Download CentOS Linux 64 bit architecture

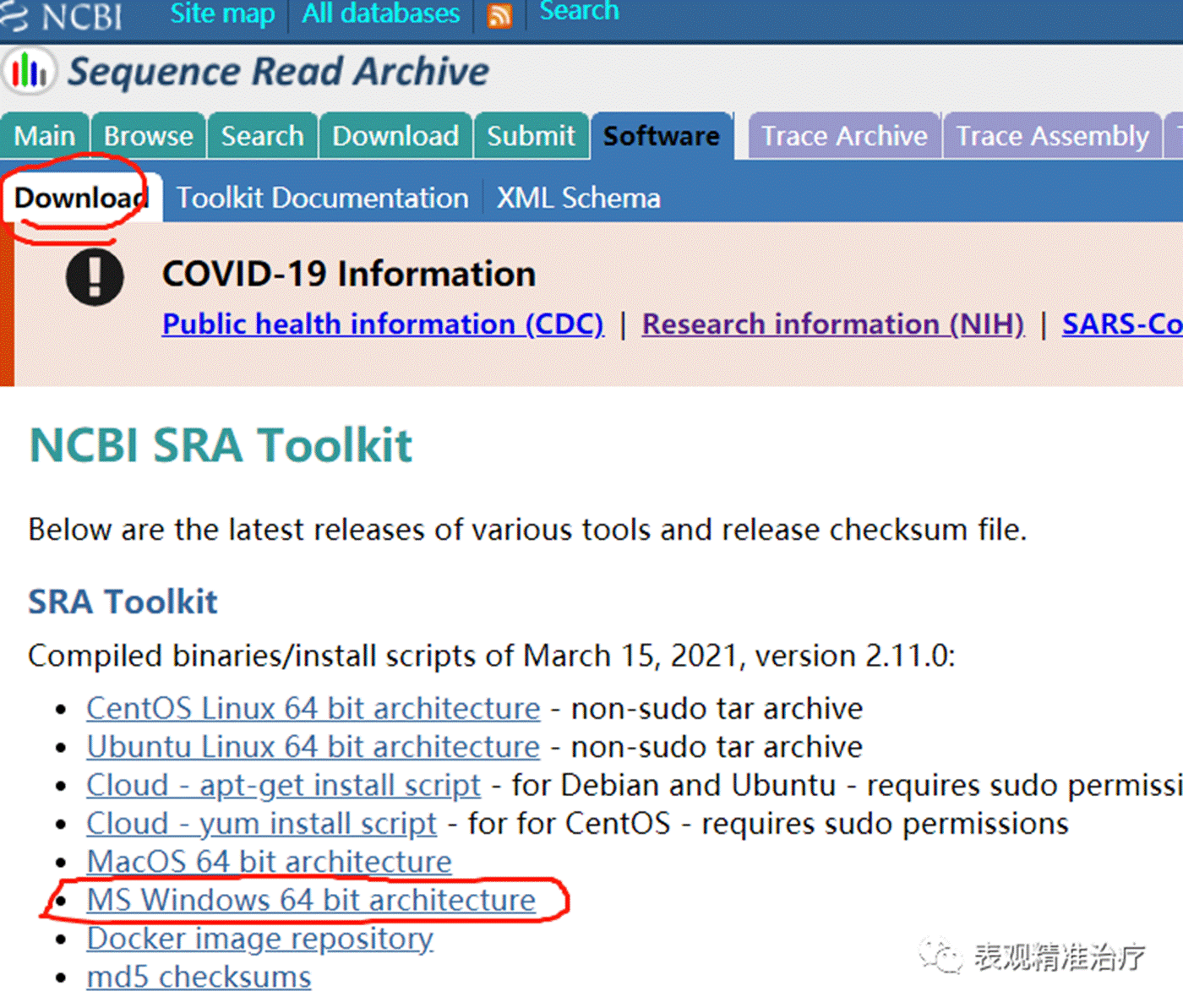pyautogui.click(x=313, y=708)
